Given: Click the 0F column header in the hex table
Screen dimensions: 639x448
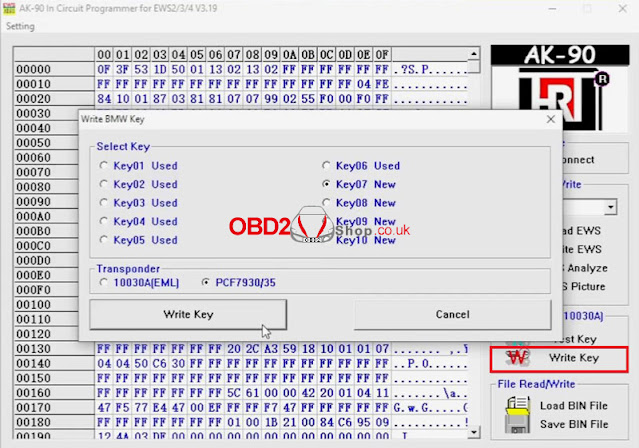Looking at the screenshot, I should pyautogui.click(x=382, y=54).
